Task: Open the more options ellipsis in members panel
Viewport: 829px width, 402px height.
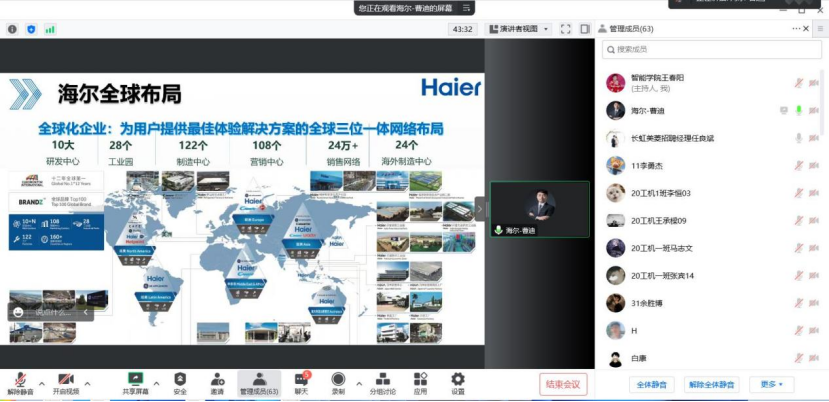Action: [x=796, y=29]
